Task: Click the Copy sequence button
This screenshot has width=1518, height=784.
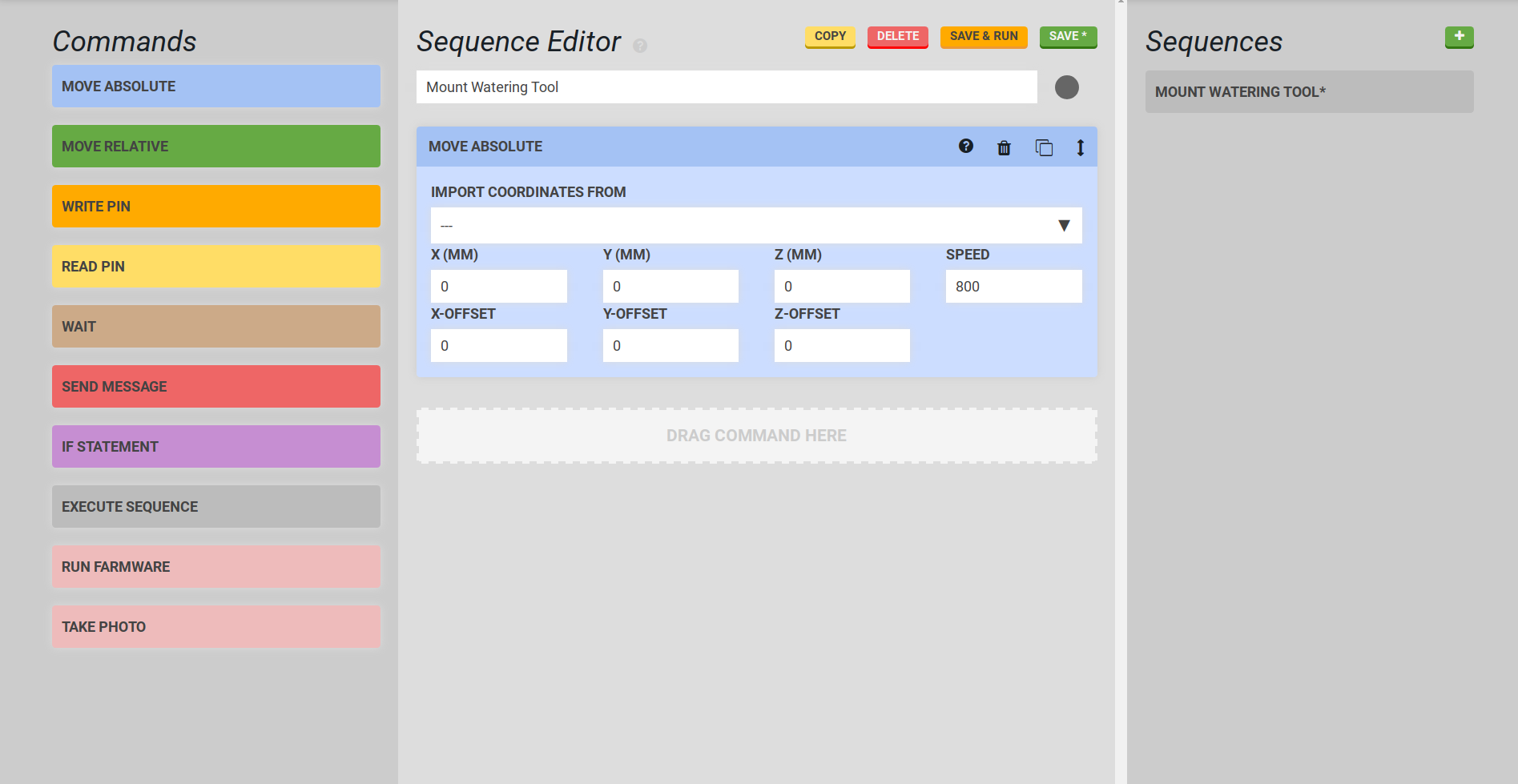Action: click(830, 37)
